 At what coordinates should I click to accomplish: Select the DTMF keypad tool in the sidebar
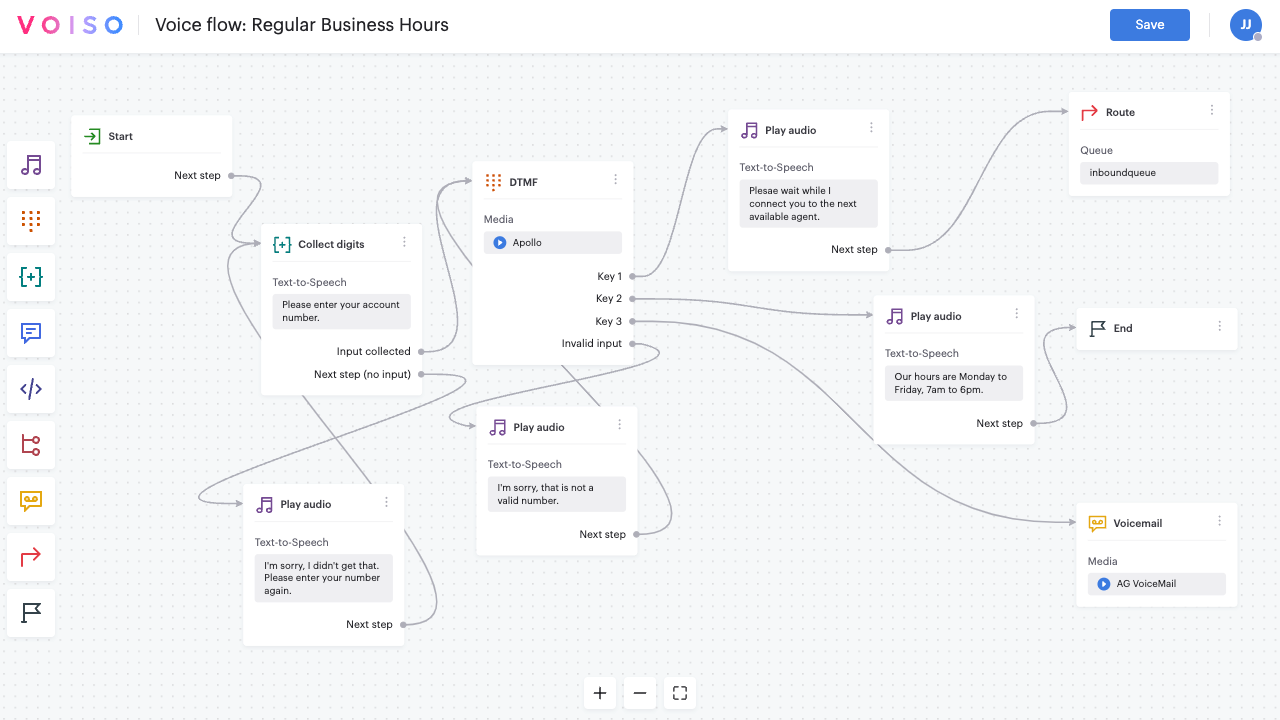pos(31,221)
